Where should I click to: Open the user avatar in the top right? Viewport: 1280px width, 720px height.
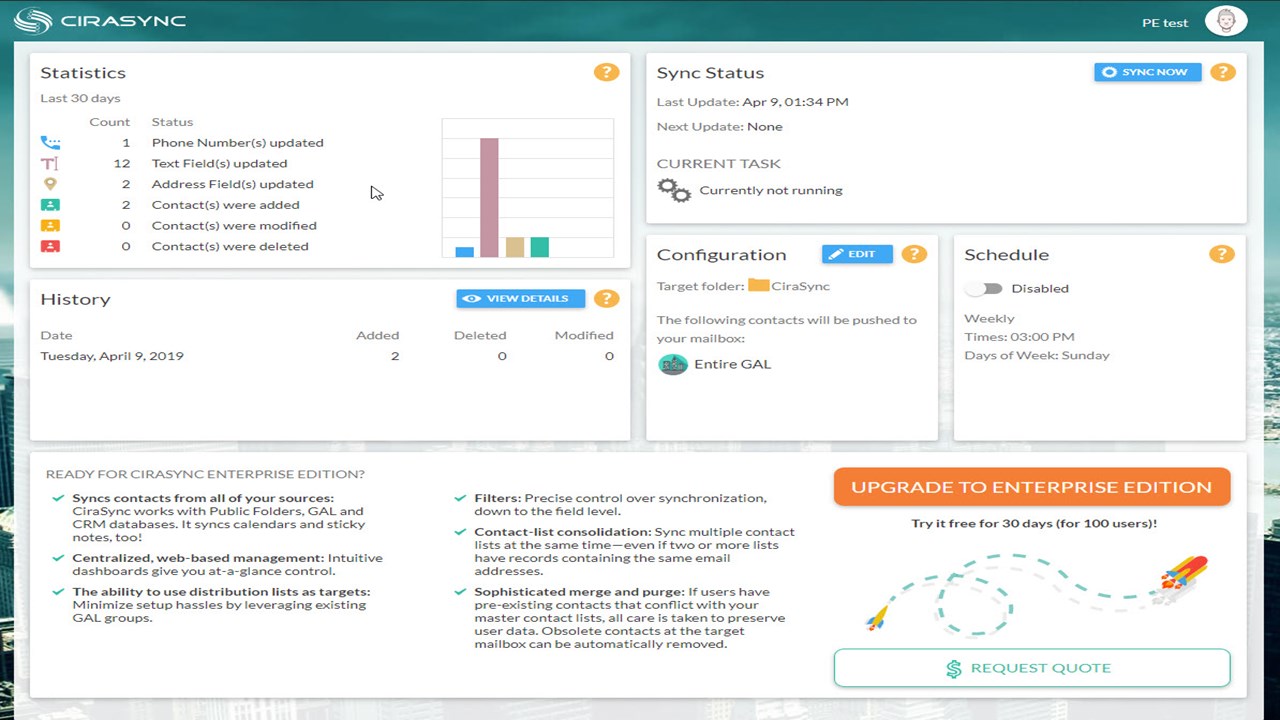[x=1226, y=21]
